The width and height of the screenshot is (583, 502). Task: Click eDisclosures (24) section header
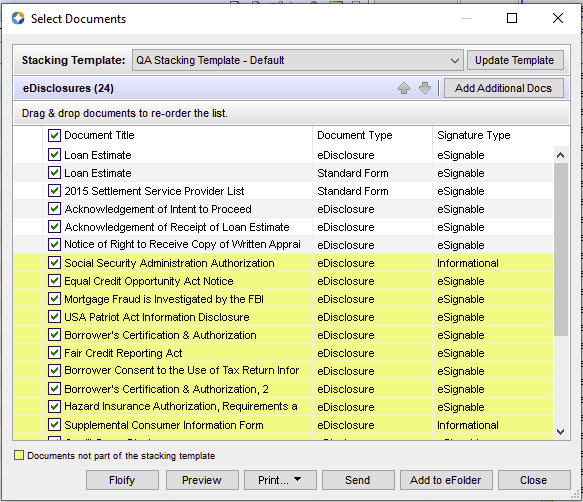point(68,89)
